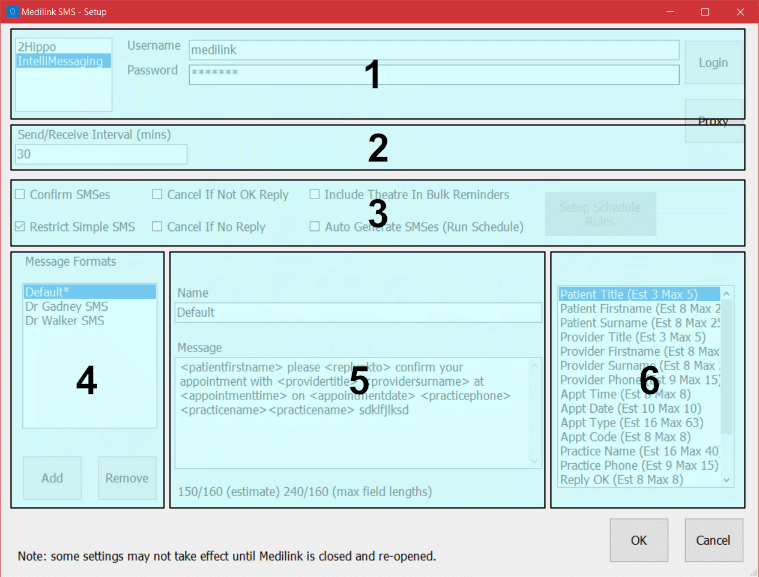
Task: Click the Send/Receive Interval field
Action: (x=101, y=154)
